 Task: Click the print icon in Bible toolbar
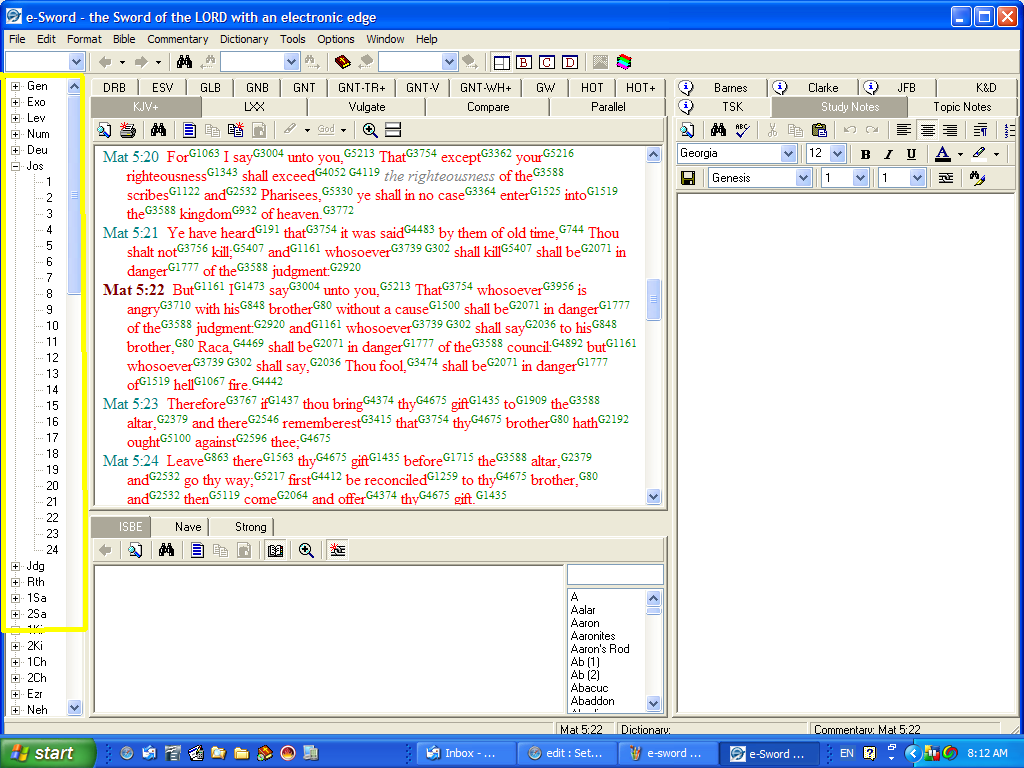pyautogui.click(x=127, y=130)
